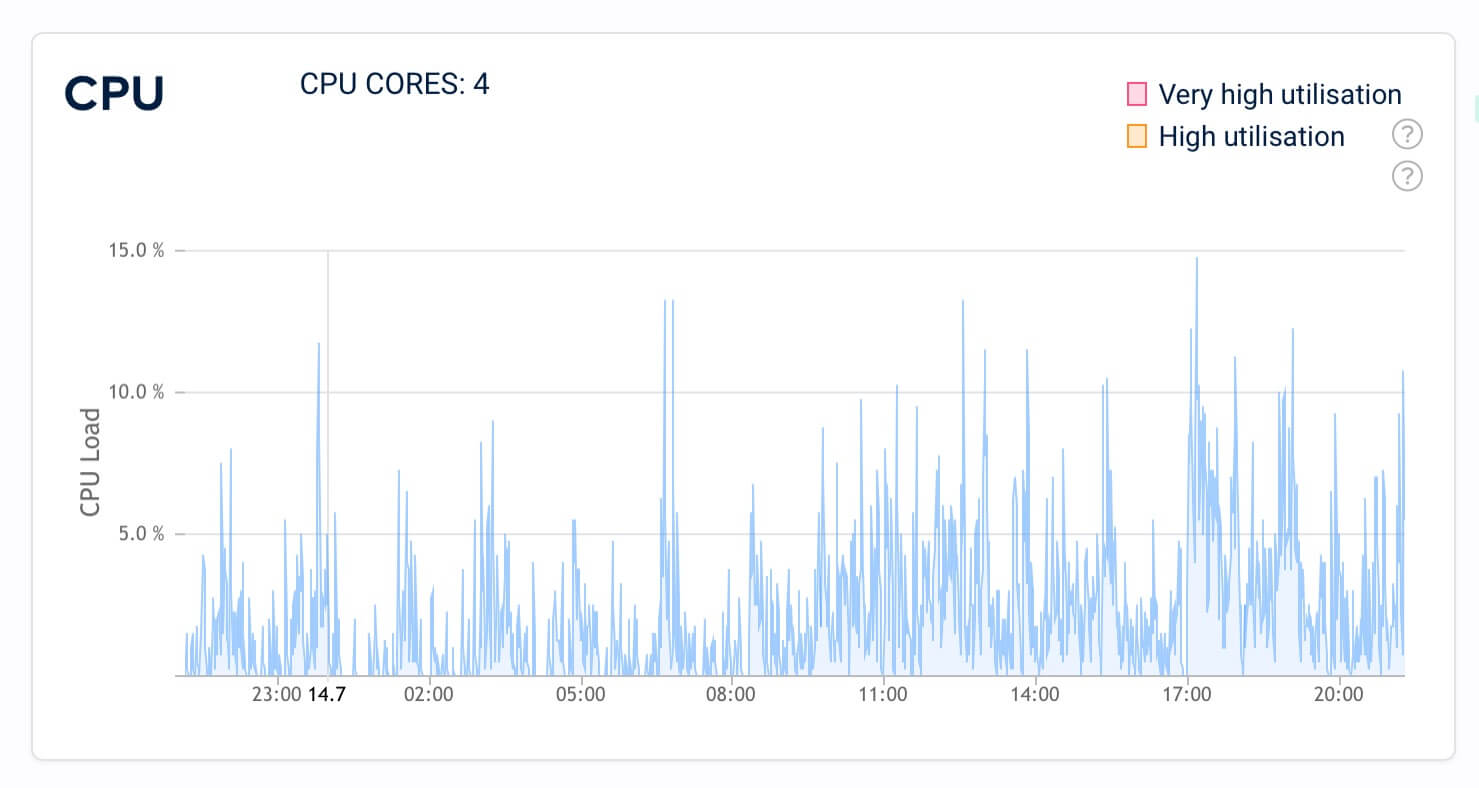1479x788 pixels.
Task: Click the 5.0 % y-axis label
Action: click(141, 534)
